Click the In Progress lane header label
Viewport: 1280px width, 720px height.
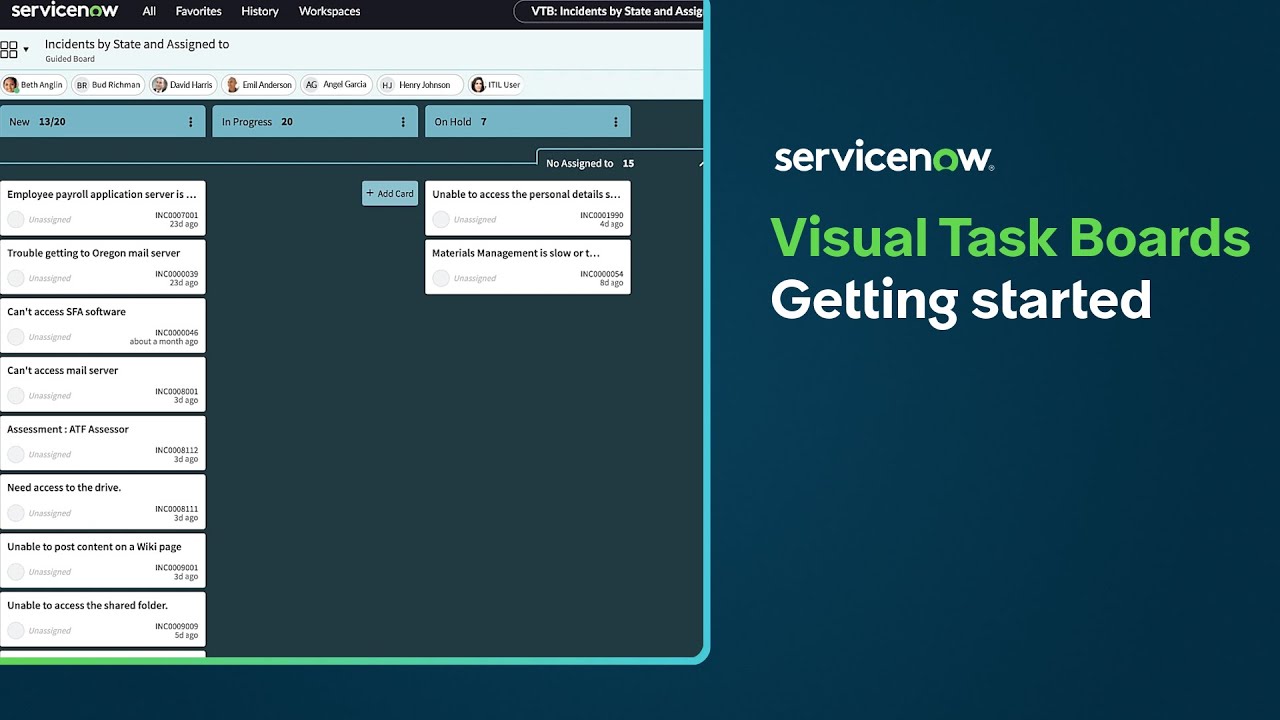click(247, 122)
